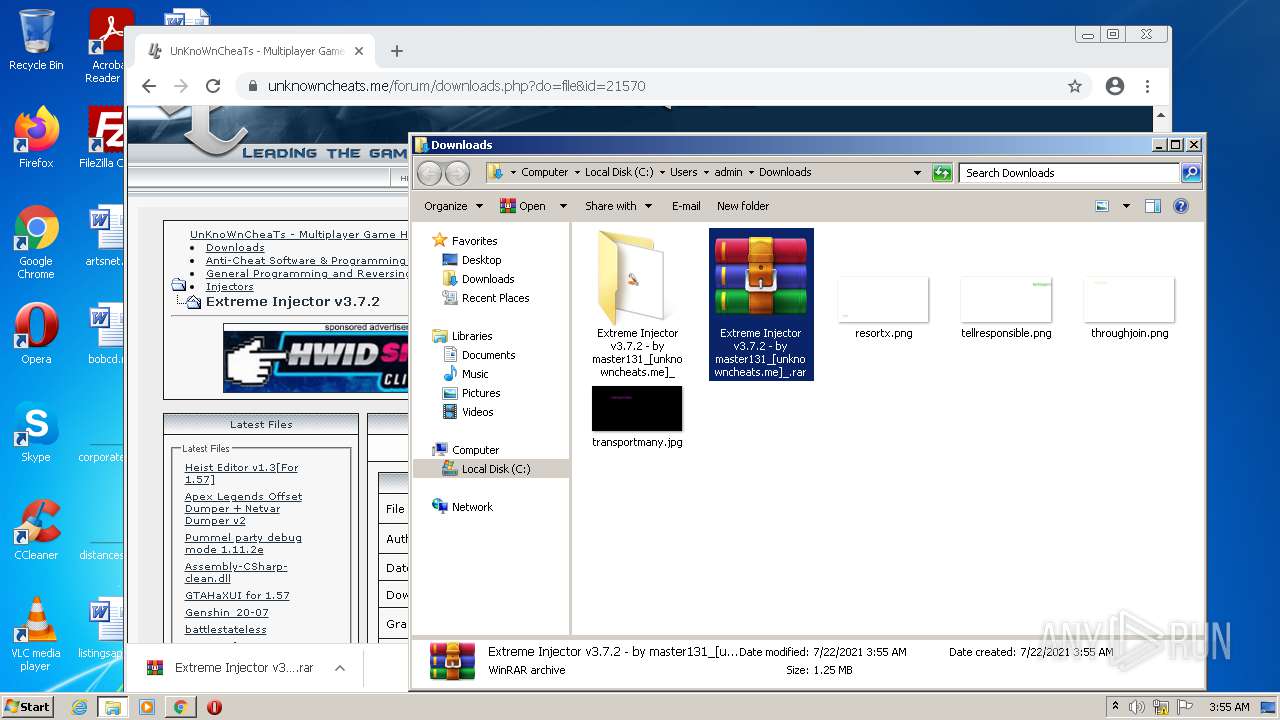Show hidden system tray icons arrow
Screen dimensions: 1280x720
pos(1114,707)
